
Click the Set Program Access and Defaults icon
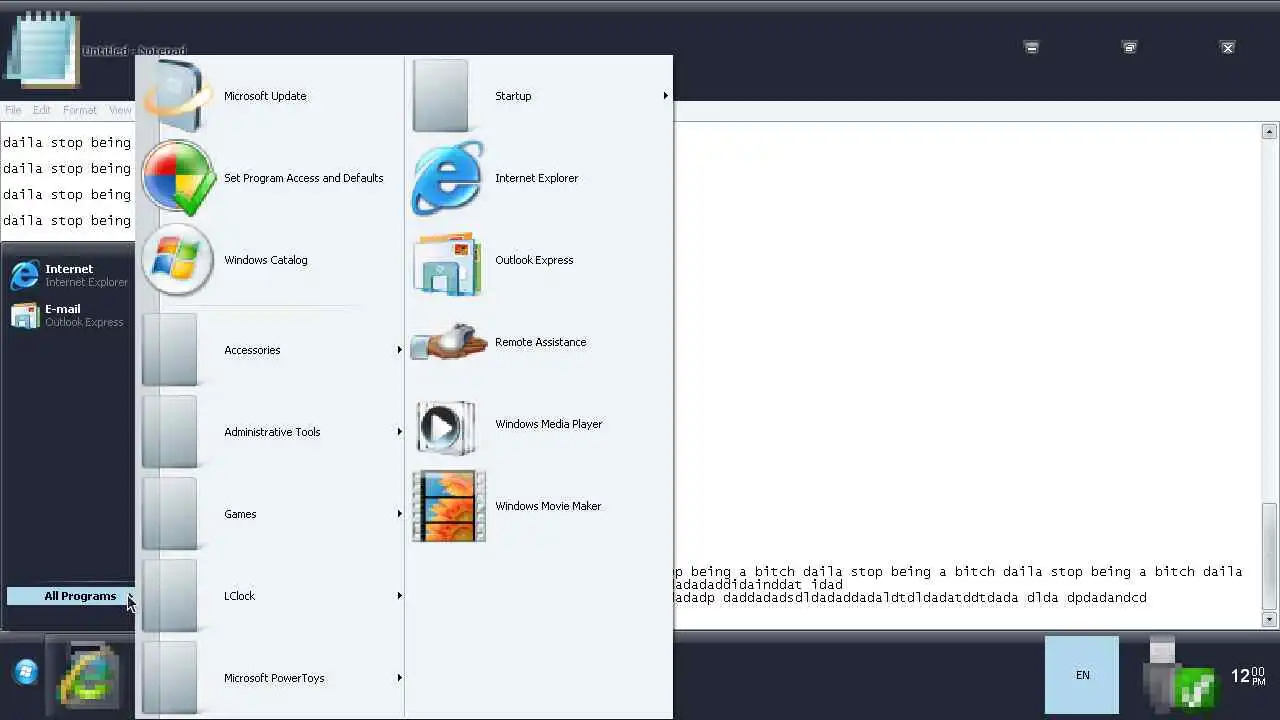coord(178,178)
